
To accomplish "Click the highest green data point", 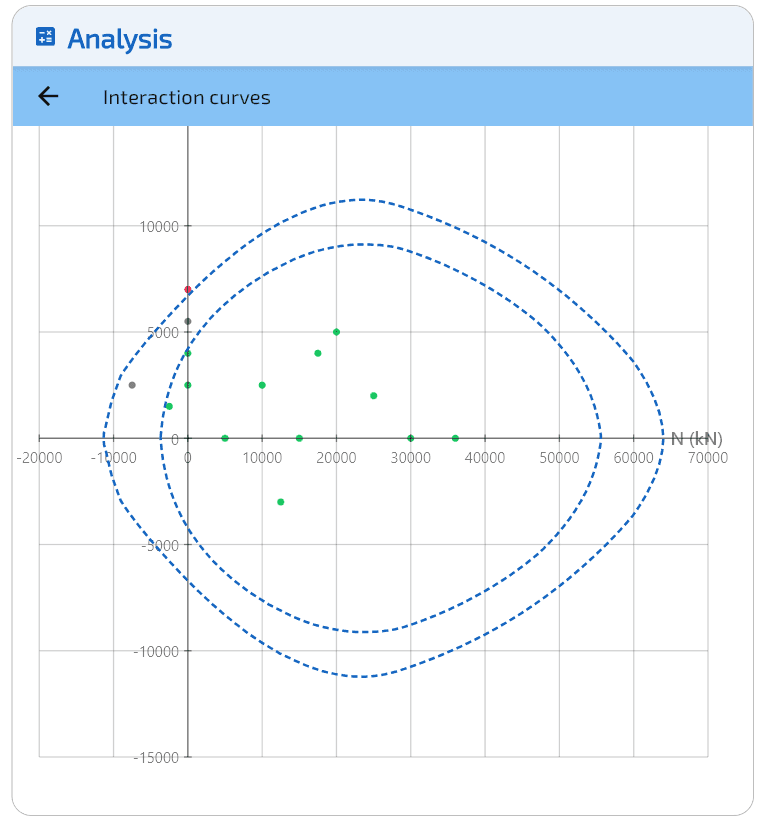I will 336,332.
